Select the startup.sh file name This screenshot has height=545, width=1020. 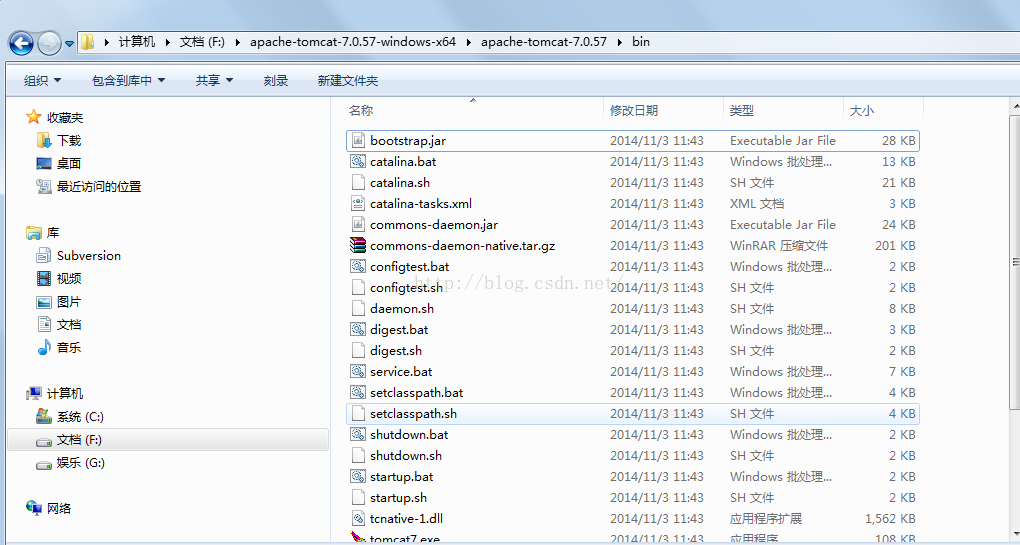click(x=399, y=498)
